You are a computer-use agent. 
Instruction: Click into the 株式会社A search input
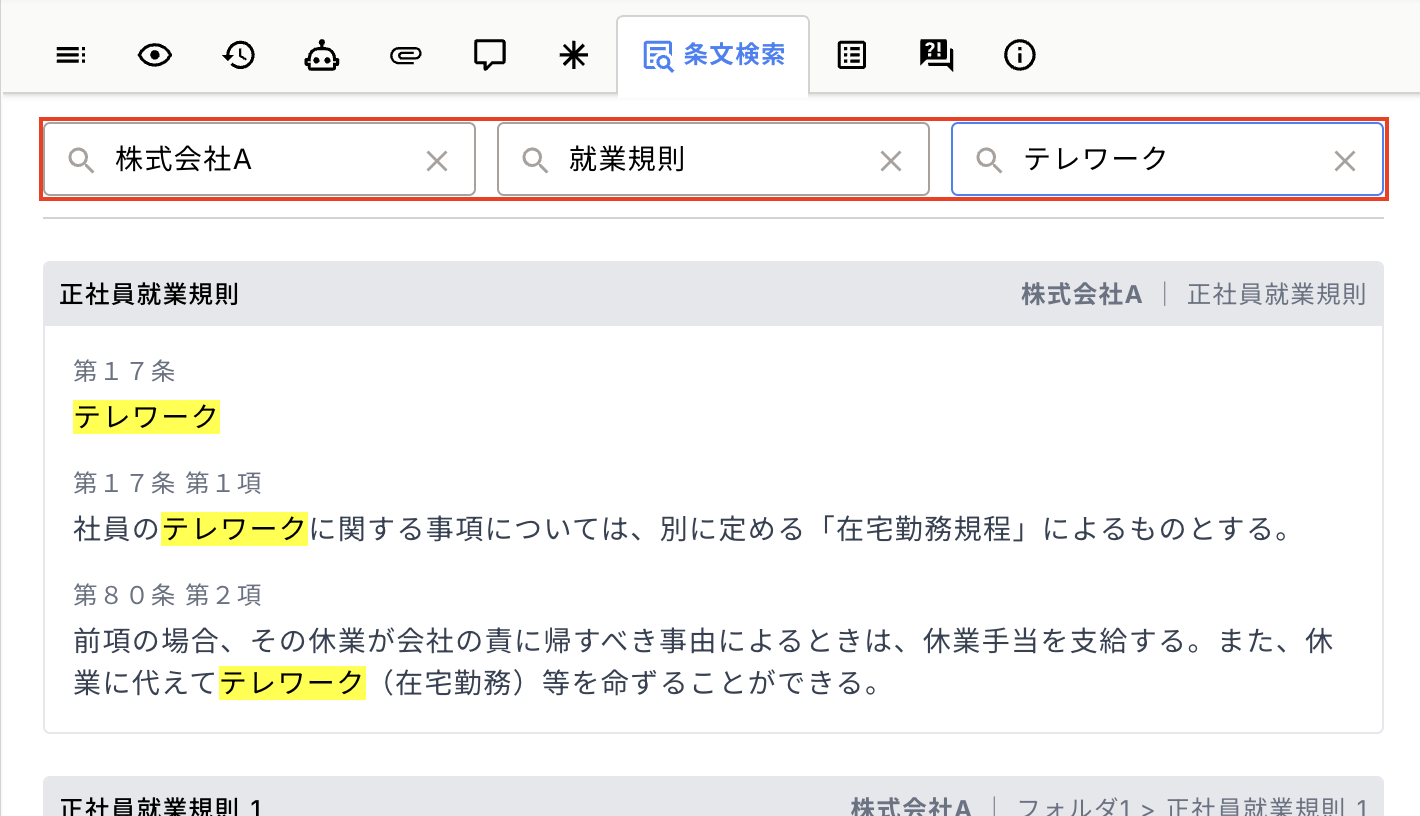coord(260,160)
